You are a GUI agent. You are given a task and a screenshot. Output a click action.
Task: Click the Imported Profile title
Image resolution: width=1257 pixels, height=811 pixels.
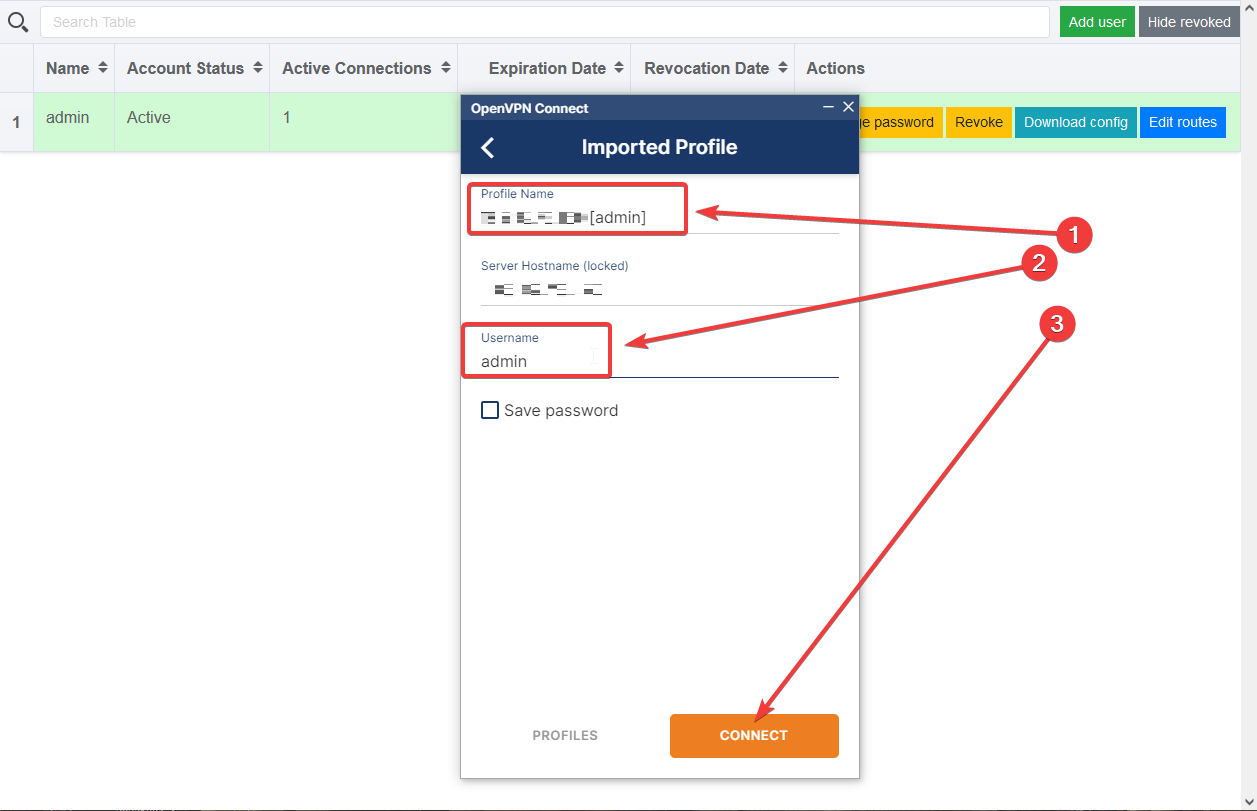pyautogui.click(x=659, y=147)
